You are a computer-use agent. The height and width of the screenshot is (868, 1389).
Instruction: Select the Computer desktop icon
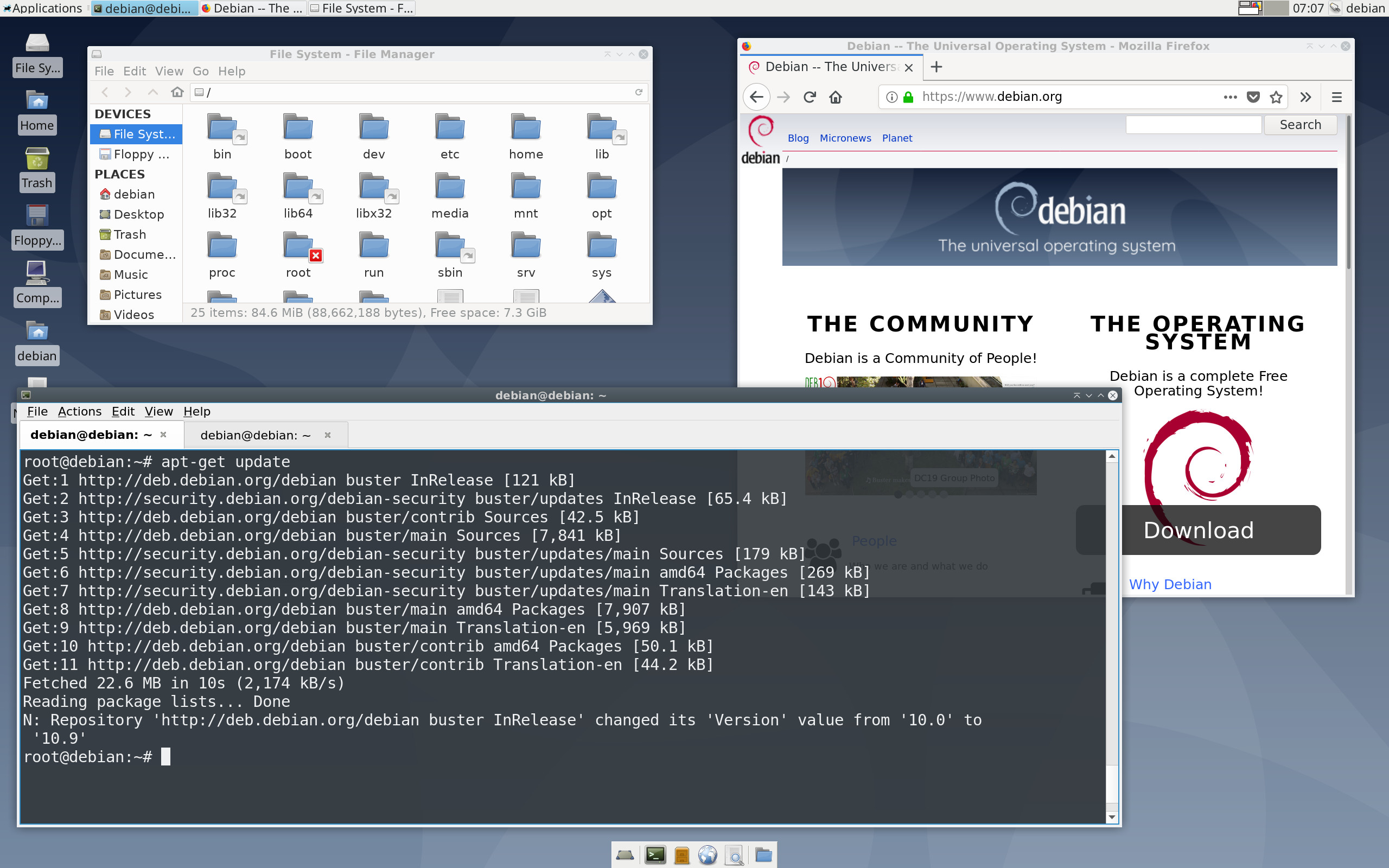37,283
